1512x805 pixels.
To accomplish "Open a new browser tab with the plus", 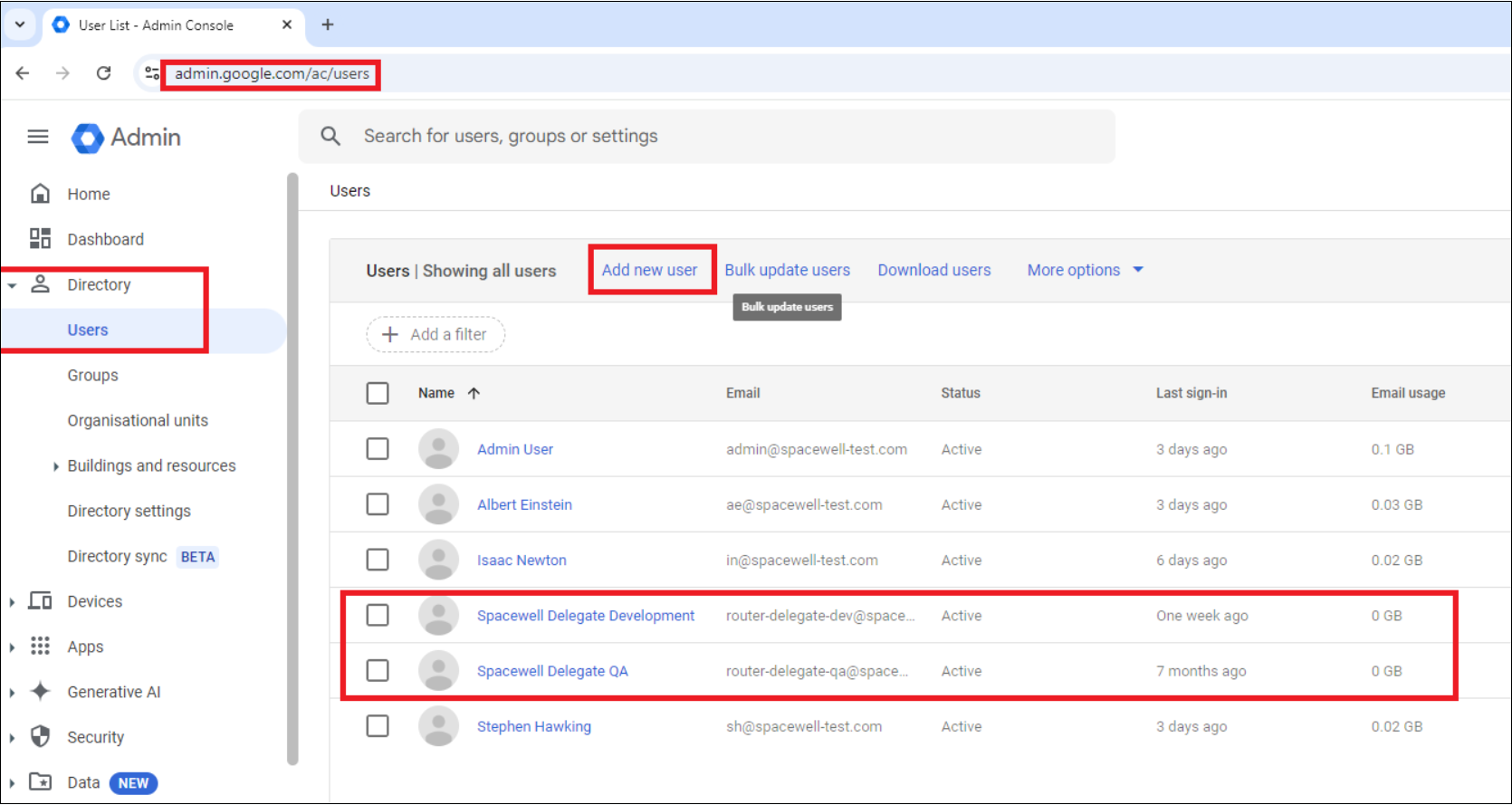I will (328, 24).
